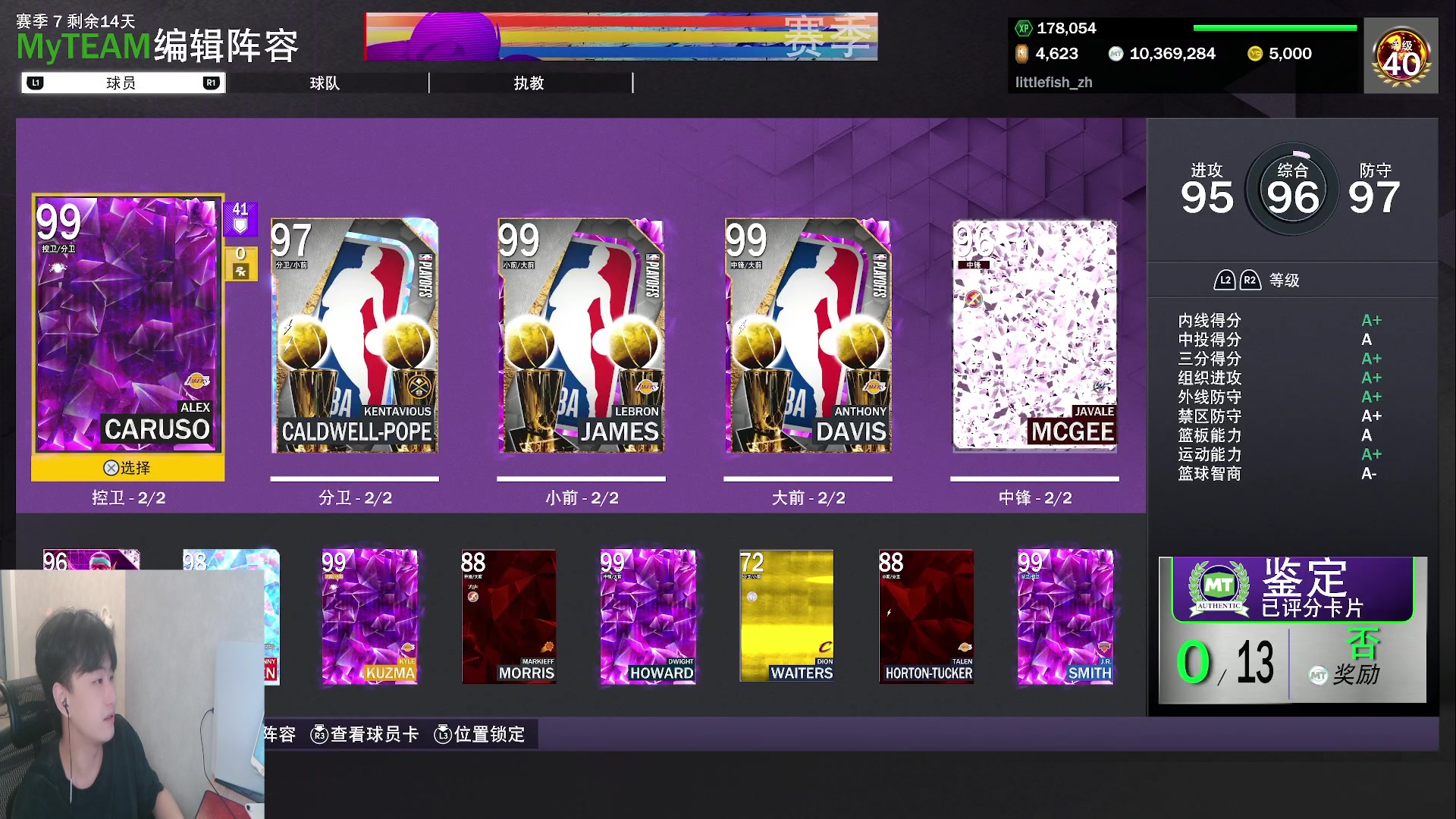
Task: Click the token currency icon next to 4,623
Action: point(1021,54)
